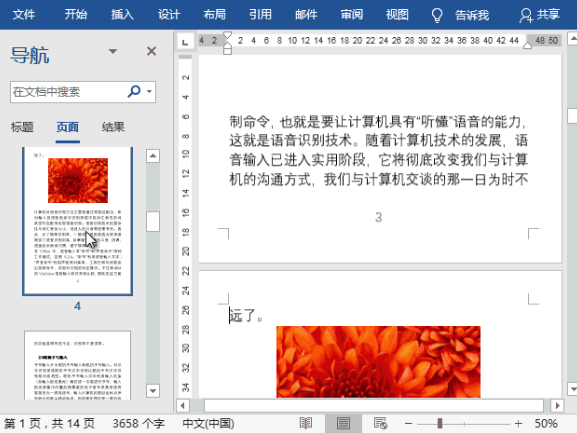This screenshot has width=577, height=433.
Task: Close the 导航 navigation pane
Action: click(x=152, y=51)
